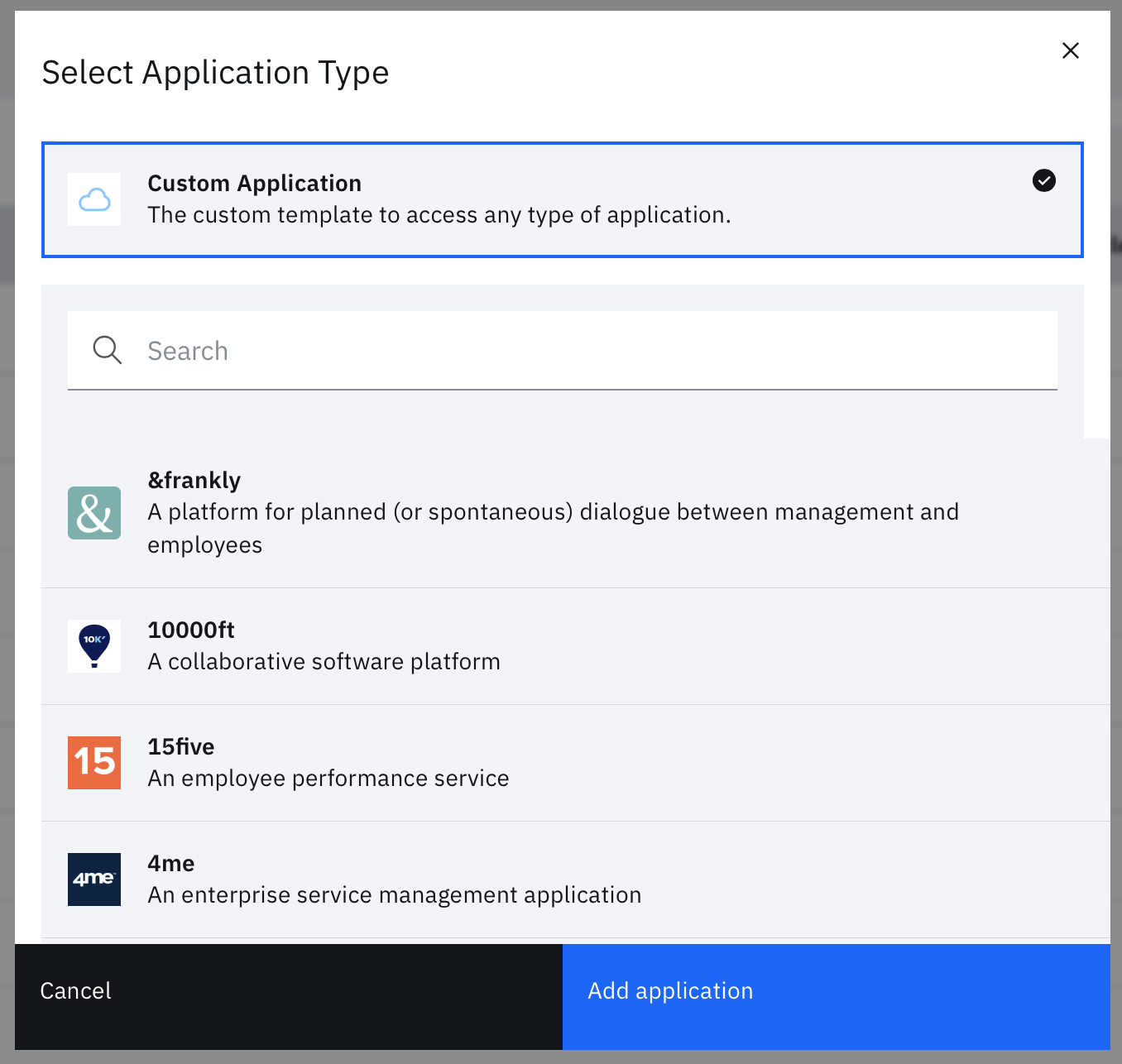The width and height of the screenshot is (1122, 1064).
Task: Click the &frankly ampersand logo
Action: tap(94, 513)
